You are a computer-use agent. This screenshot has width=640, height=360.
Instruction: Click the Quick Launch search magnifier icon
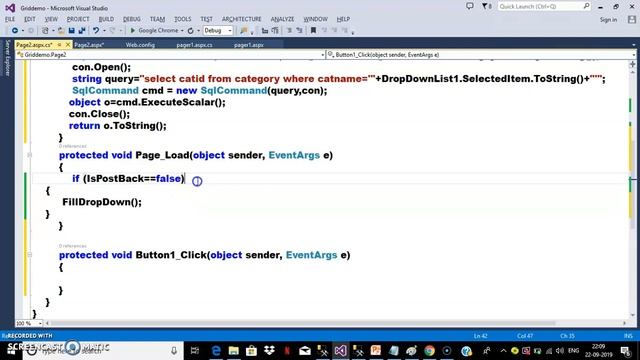586,6
